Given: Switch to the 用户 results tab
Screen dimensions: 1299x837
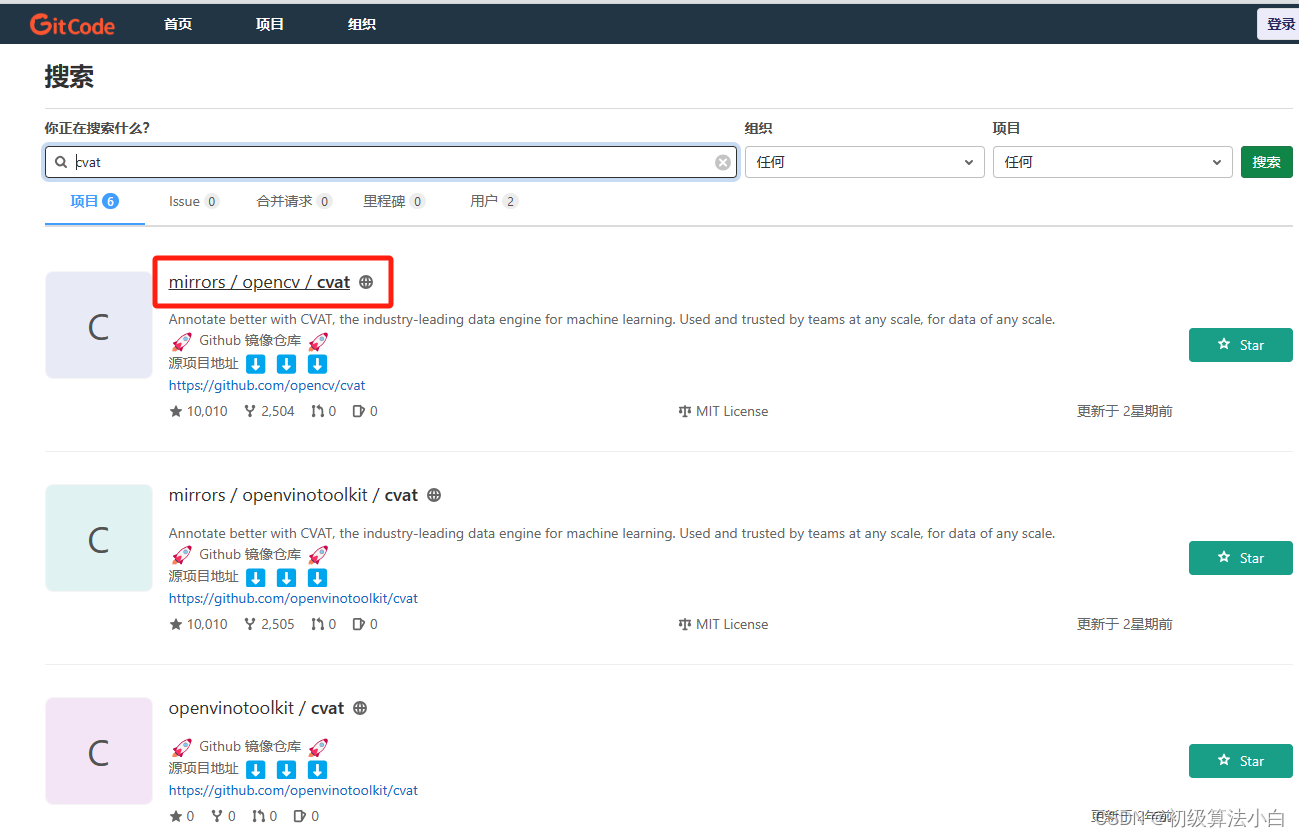Looking at the screenshot, I should (486, 200).
